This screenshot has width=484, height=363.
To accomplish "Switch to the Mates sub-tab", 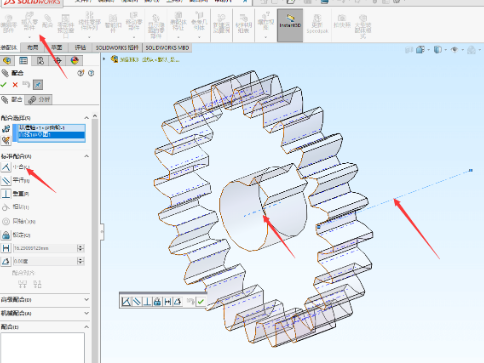I will coord(12,100).
